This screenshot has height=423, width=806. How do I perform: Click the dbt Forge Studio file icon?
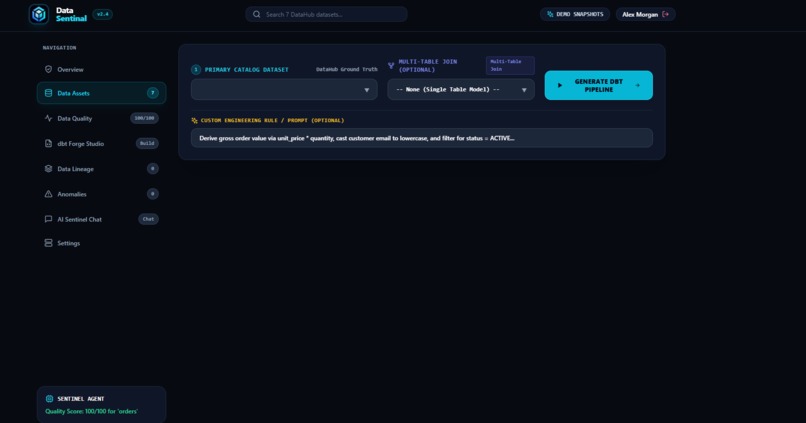48,143
